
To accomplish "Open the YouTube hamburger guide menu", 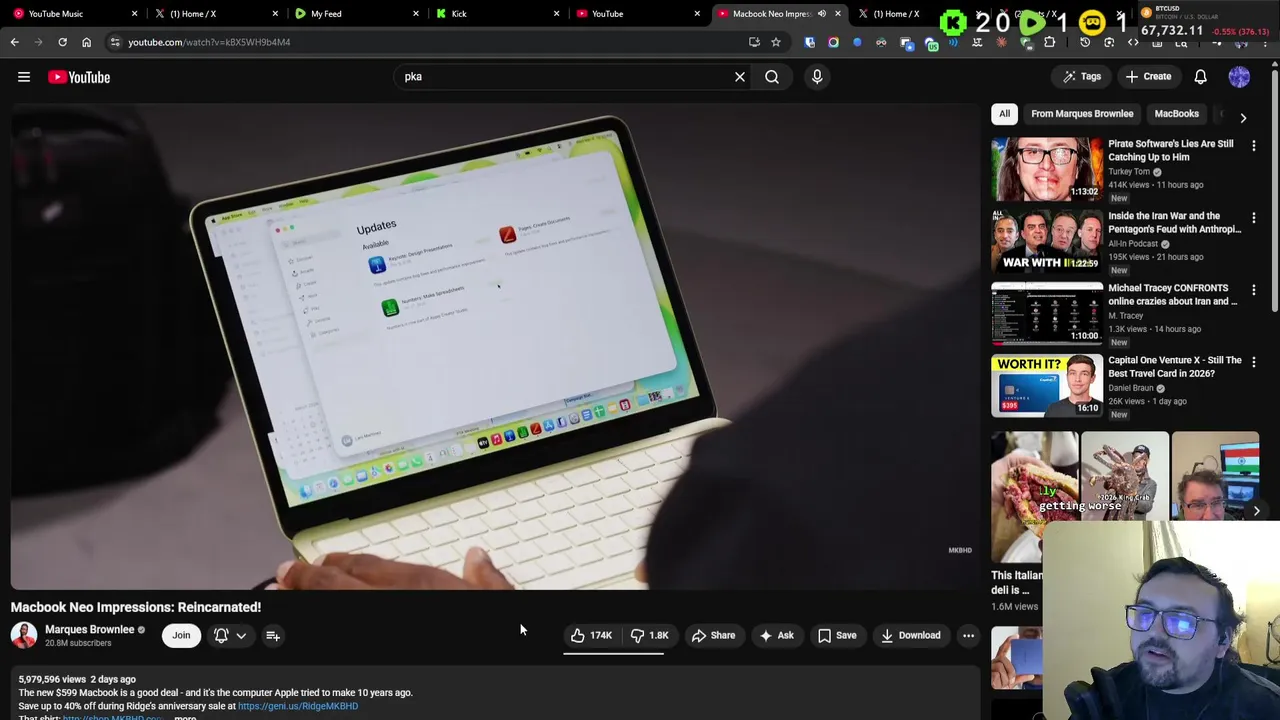I will (24, 77).
